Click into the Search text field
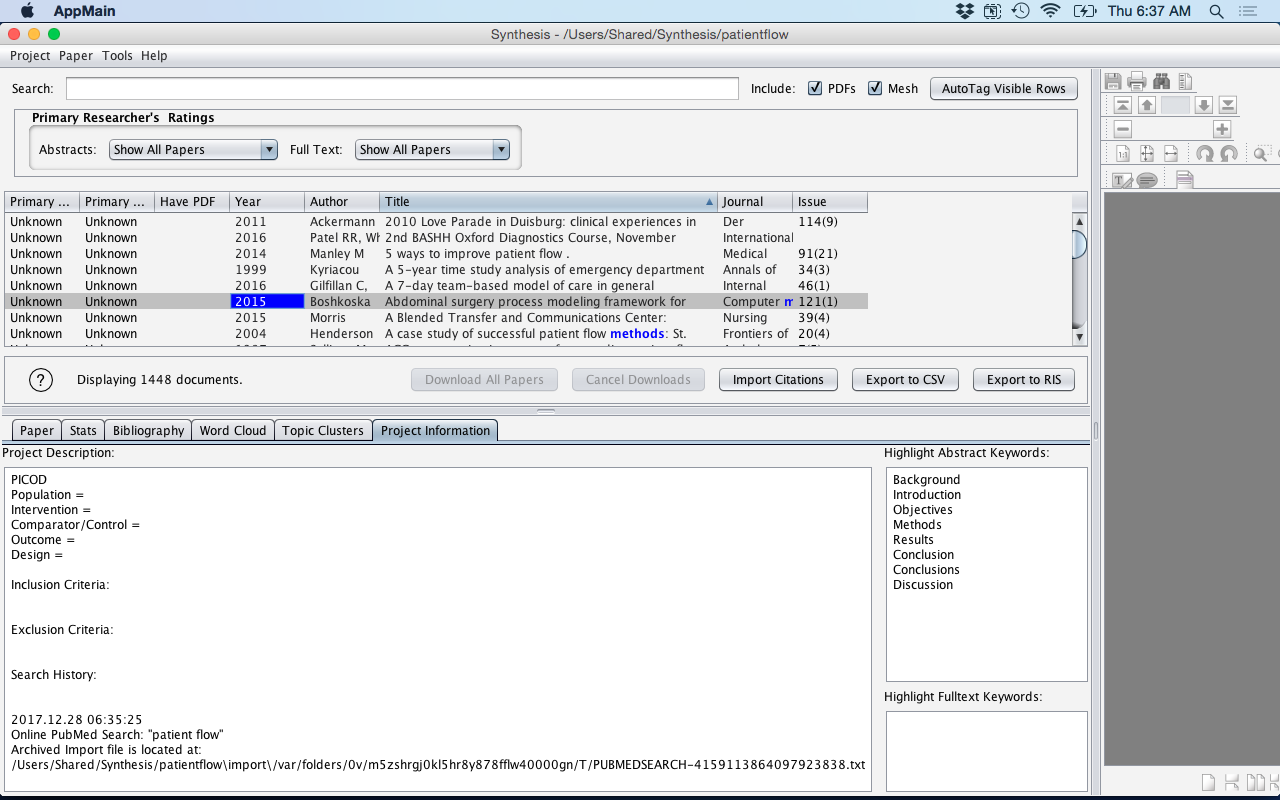Image resolution: width=1280 pixels, height=800 pixels. pos(402,89)
